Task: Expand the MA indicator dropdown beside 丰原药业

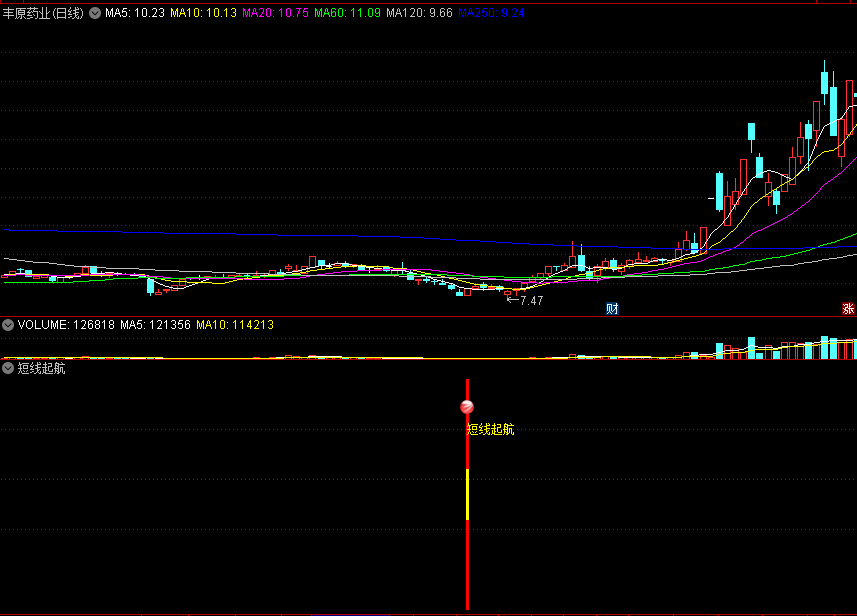Action: tap(95, 13)
